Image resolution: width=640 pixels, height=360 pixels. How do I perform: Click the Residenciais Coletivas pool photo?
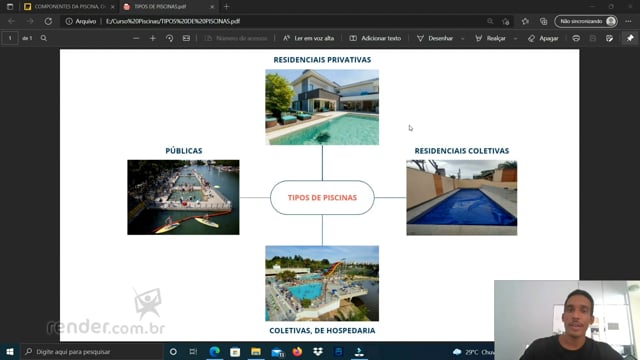(462, 198)
